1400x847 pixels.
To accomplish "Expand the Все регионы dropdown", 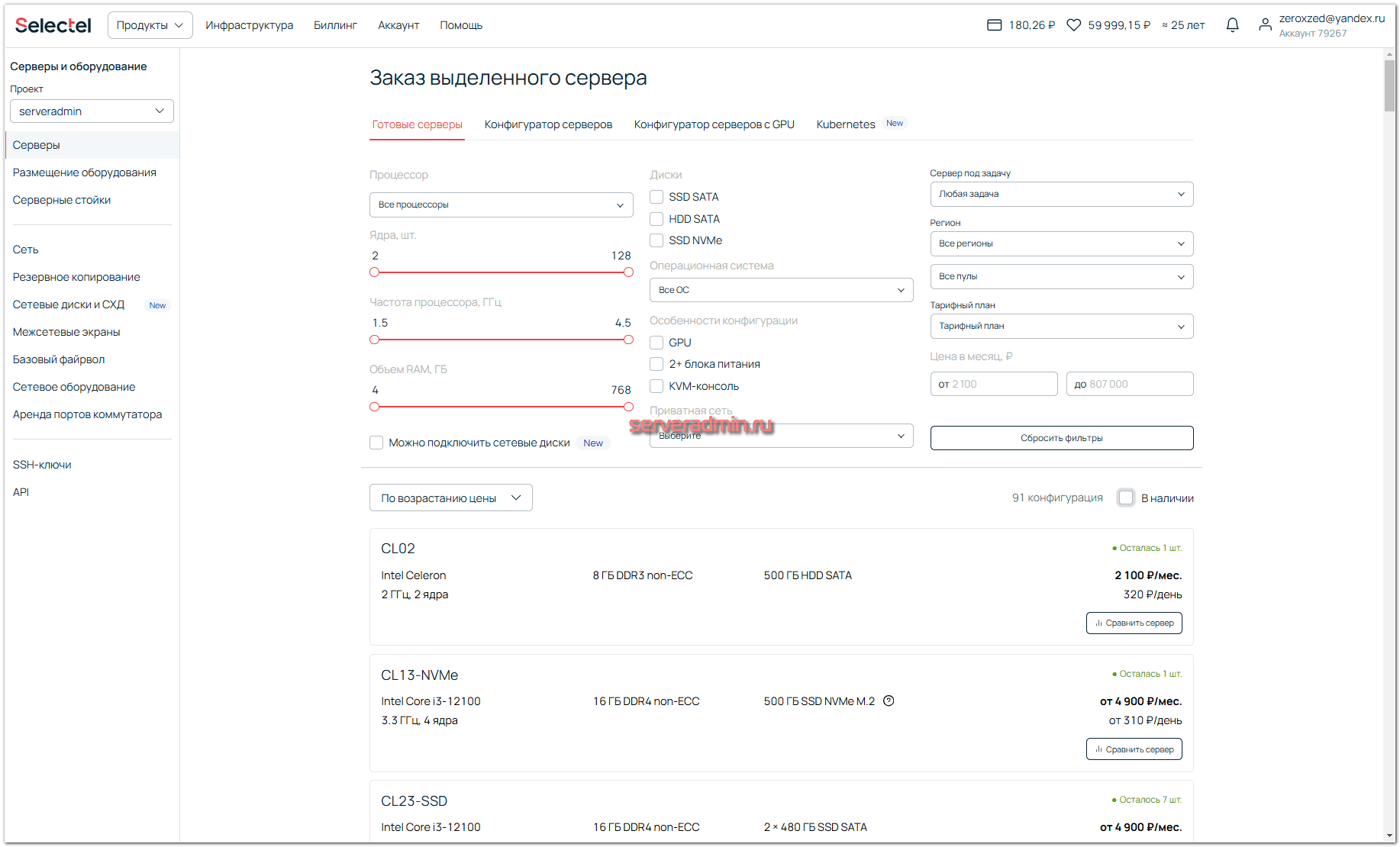I will (1061, 243).
